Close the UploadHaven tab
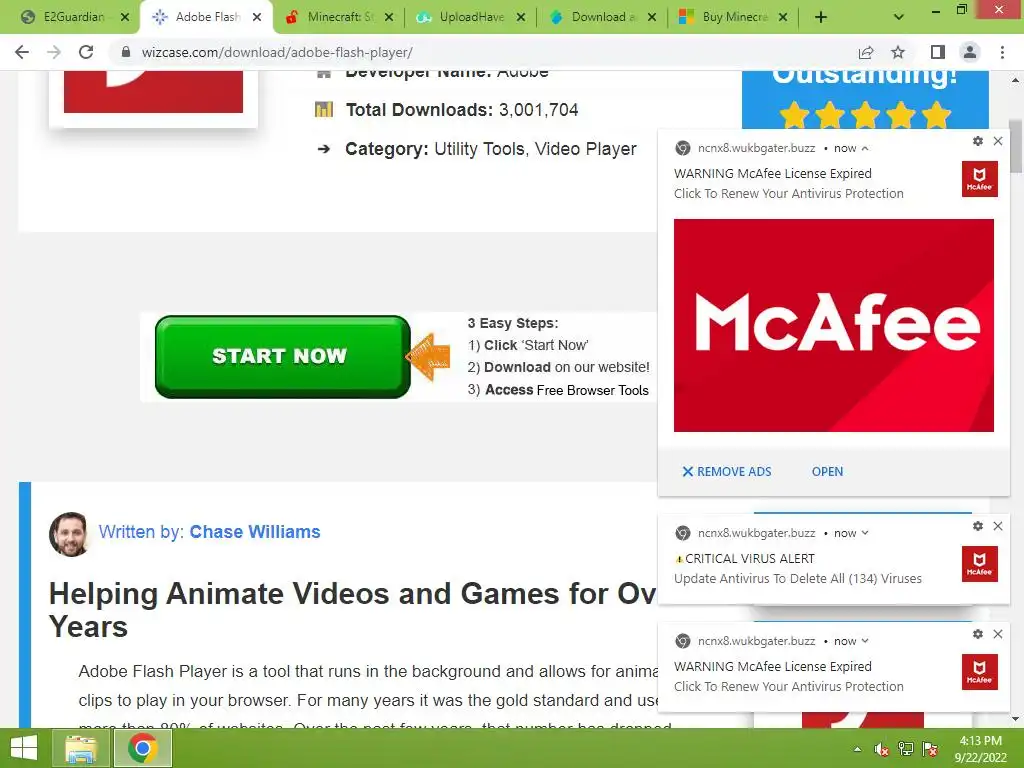Screen dimensions: 1024x768 click(521, 18)
